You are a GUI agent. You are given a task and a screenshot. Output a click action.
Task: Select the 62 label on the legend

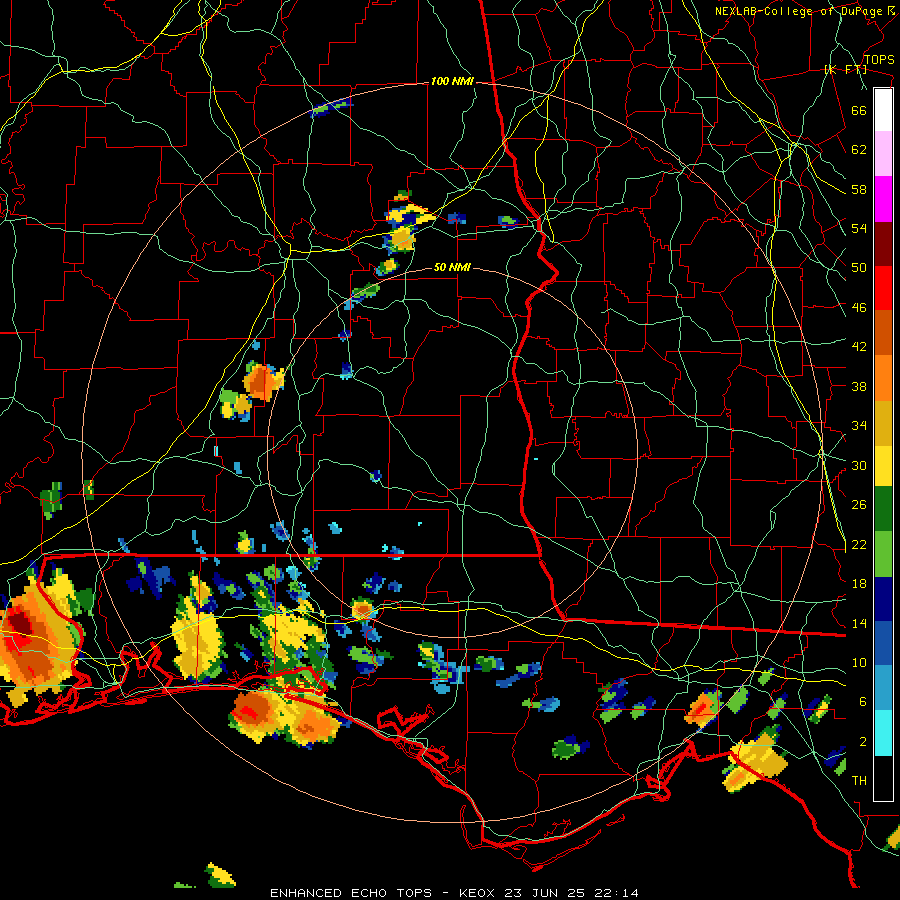point(859,150)
